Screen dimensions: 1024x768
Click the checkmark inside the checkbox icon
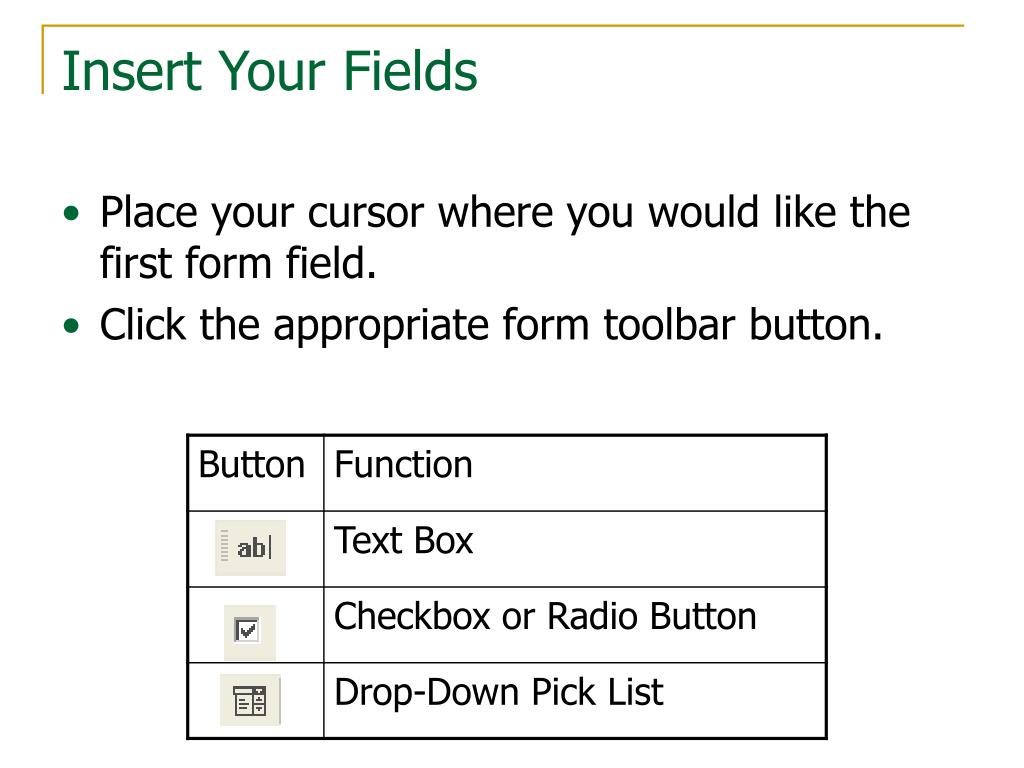248,631
